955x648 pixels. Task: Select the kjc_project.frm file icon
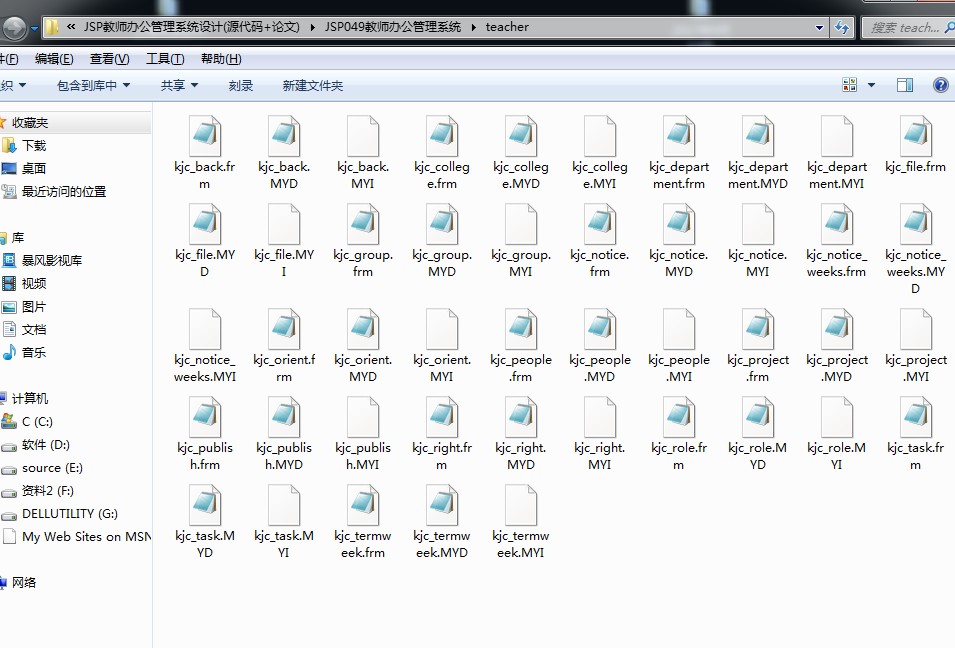click(758, 329)
